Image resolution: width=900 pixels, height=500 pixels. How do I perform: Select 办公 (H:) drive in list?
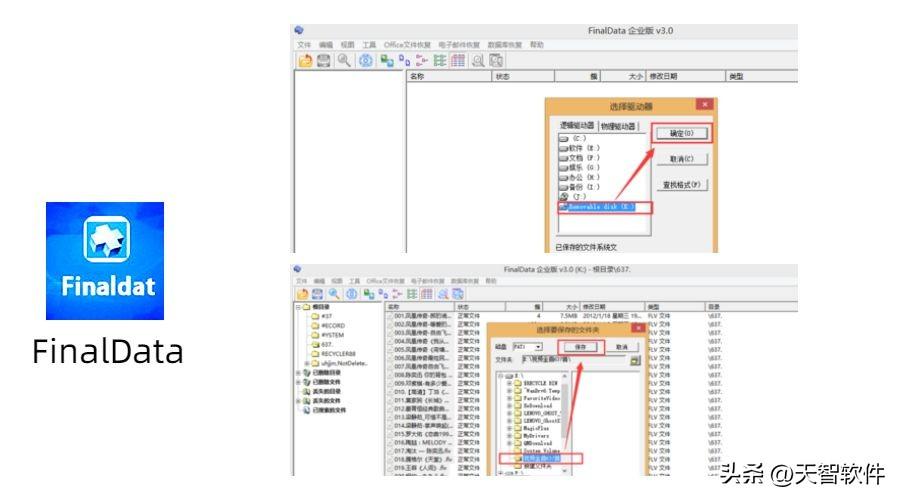579,177
